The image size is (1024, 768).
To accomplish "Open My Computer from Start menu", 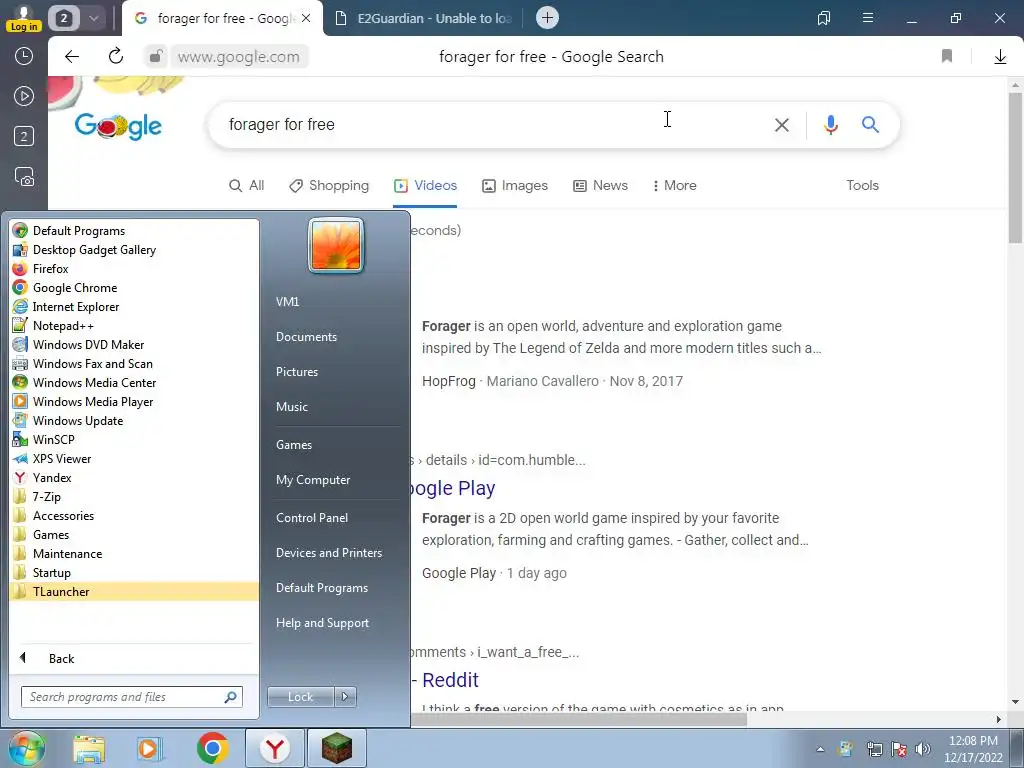I will 313,480.
